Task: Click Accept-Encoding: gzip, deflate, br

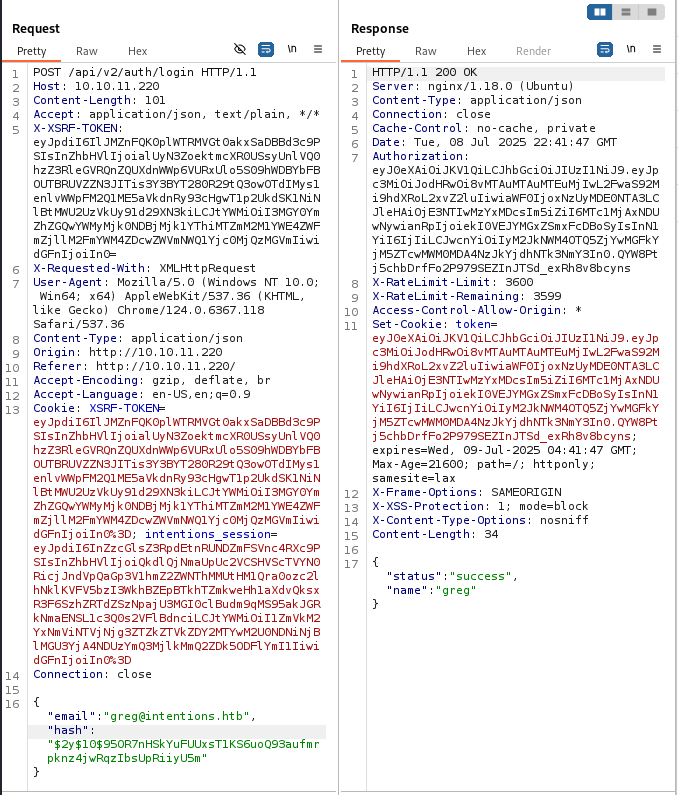Action: [152, 380]
